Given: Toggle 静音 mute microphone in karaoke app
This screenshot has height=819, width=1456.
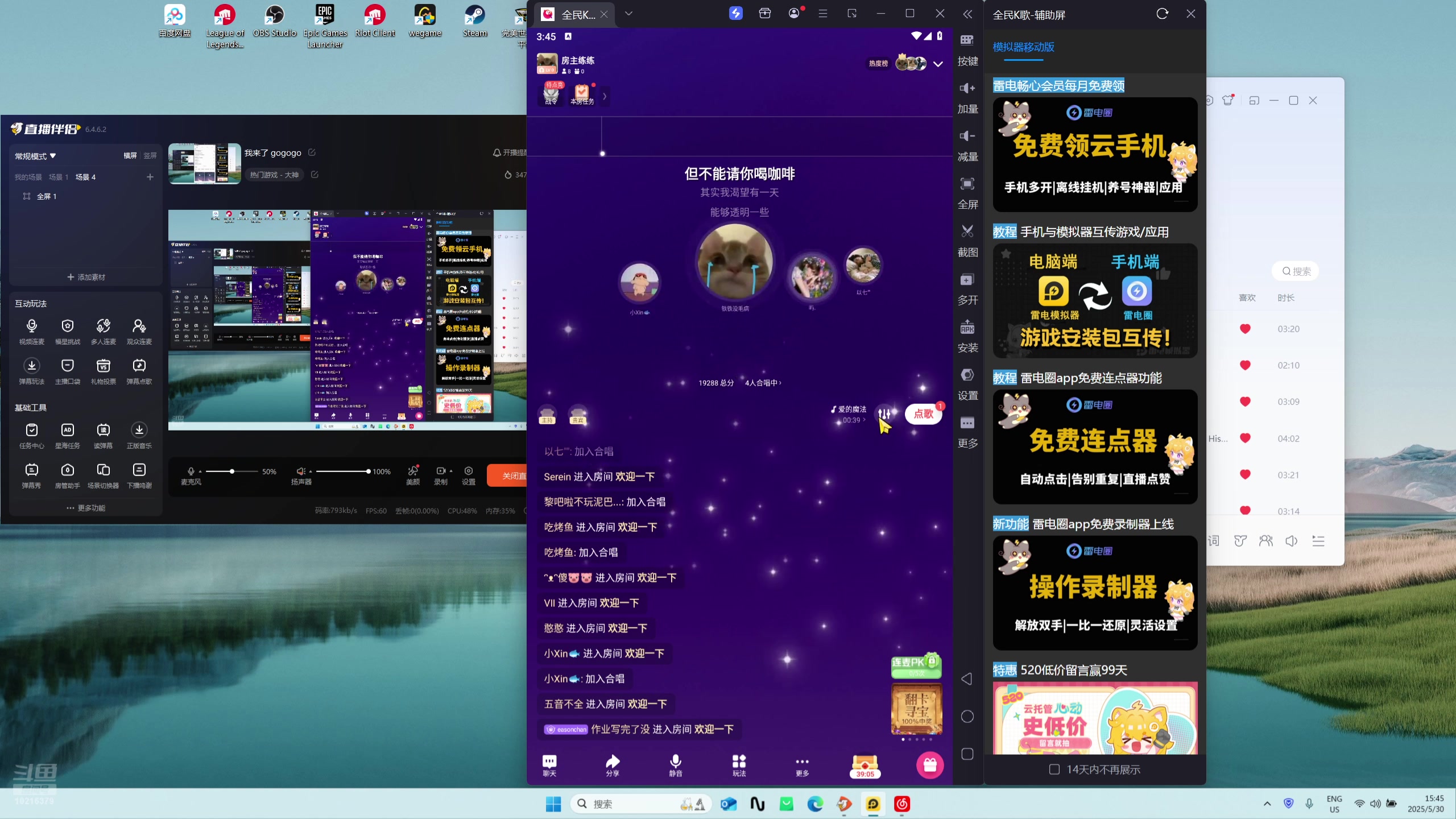Looking at the screenshot, I should tap(676, 766).
